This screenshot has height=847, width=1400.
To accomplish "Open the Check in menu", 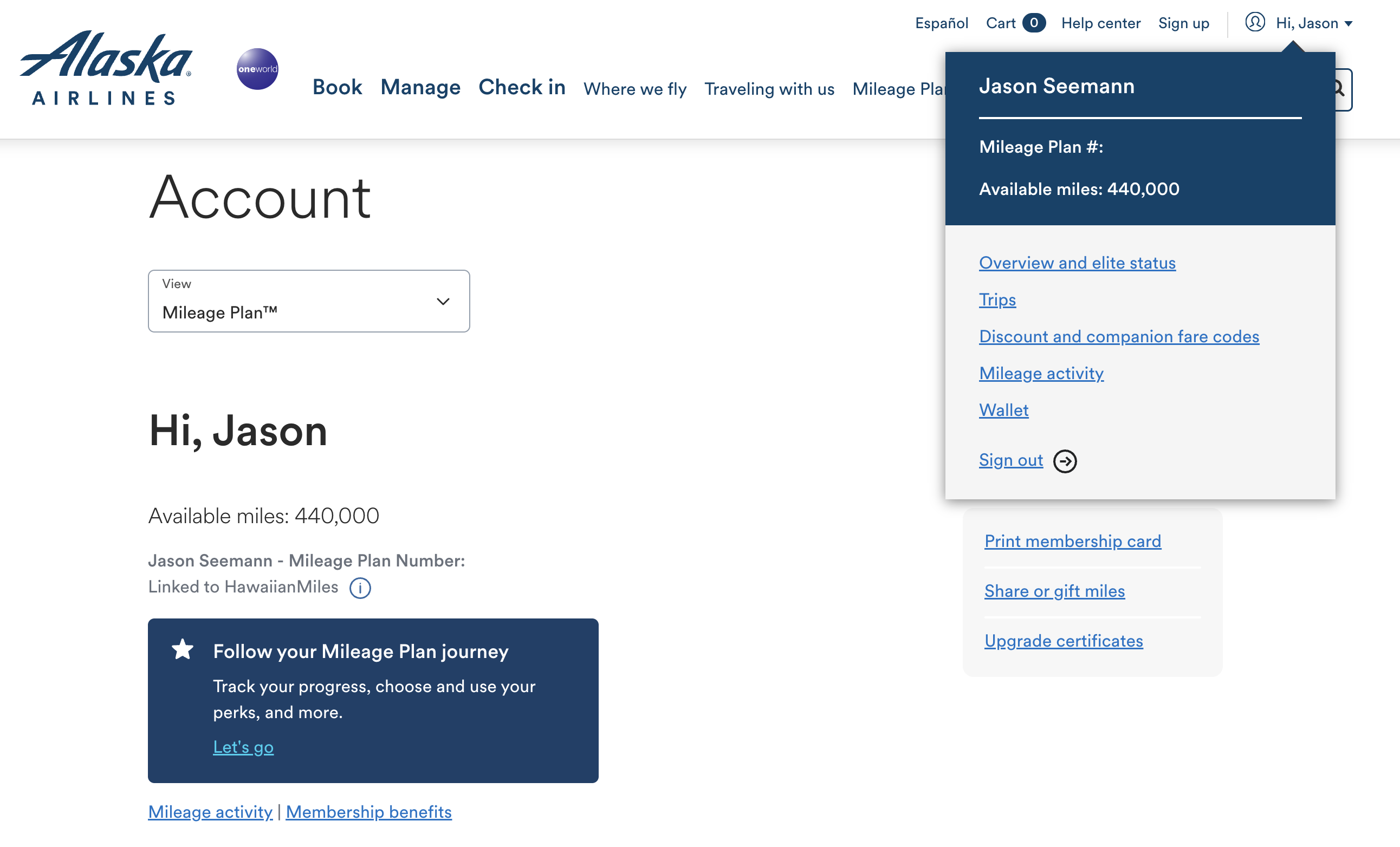I will tap(522, 88).
